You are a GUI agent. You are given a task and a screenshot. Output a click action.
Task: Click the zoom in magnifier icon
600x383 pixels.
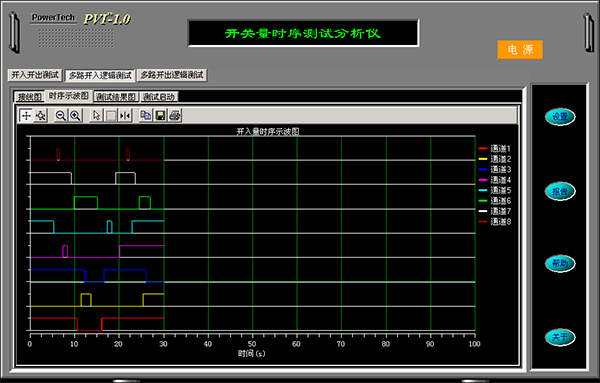75,116
